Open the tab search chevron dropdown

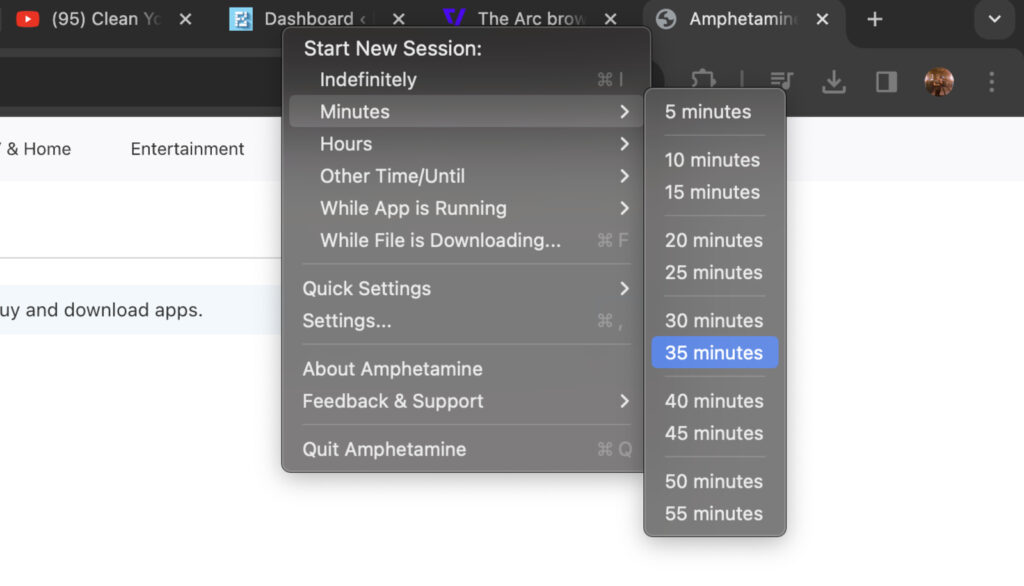pos(993,18)
